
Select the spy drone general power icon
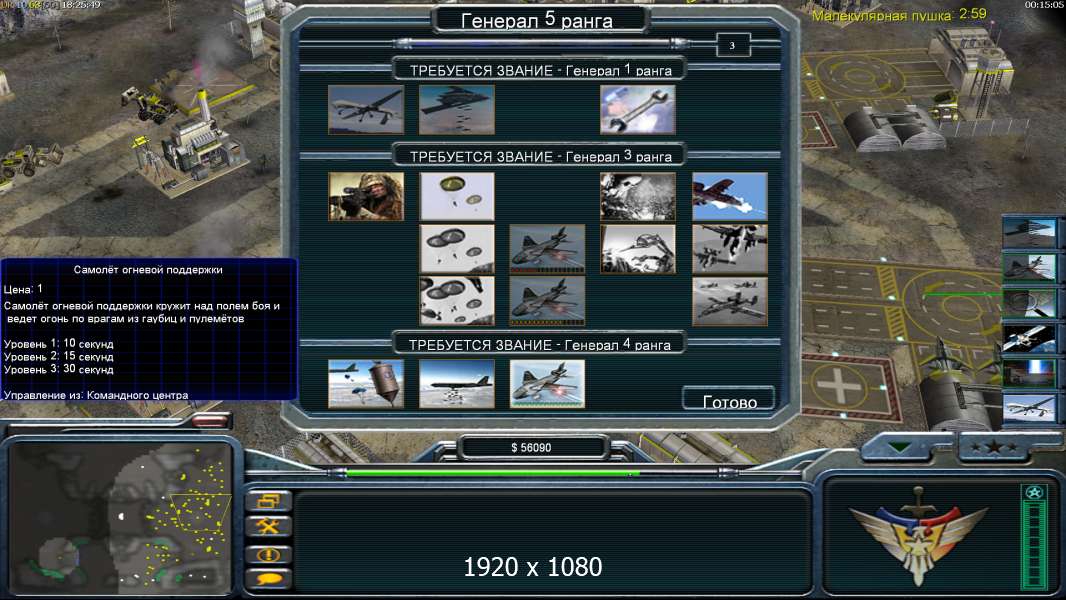(x=366, y=109)
